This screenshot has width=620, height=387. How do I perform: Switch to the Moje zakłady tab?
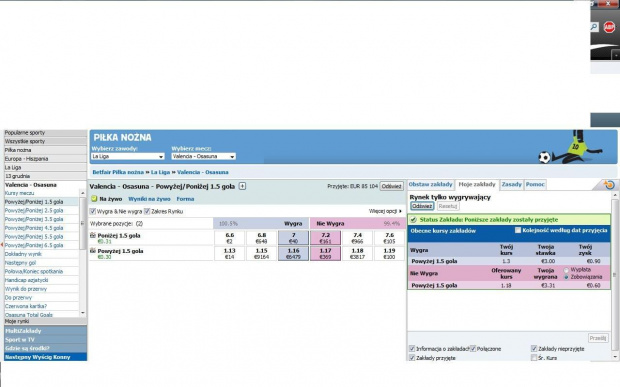tap(477, 185)
